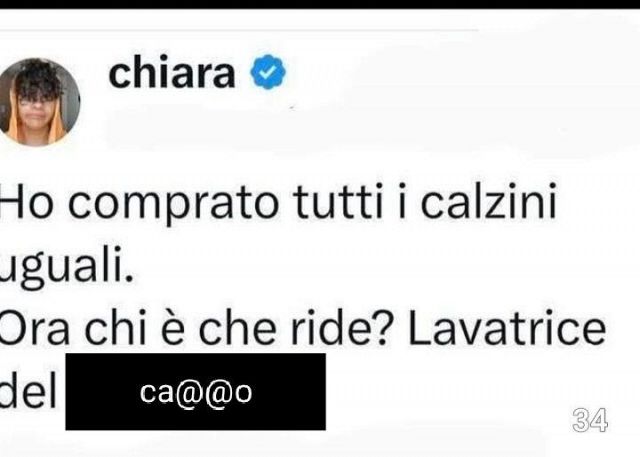Click the word uguali

click(x=65, y=268)
